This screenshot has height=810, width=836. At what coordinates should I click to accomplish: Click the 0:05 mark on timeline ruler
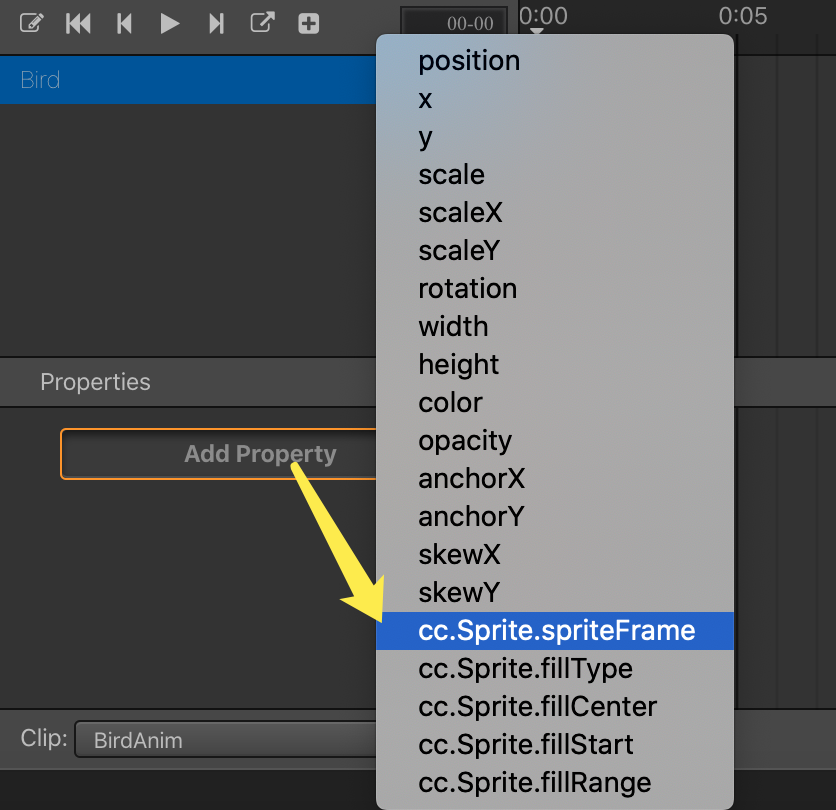click(743, 16)
